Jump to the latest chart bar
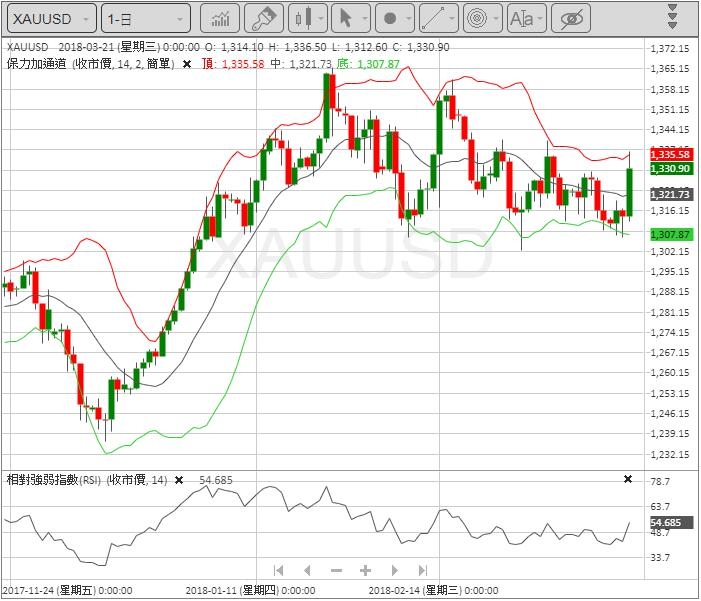The image size is (701, 601). click(x=423, y=570)
